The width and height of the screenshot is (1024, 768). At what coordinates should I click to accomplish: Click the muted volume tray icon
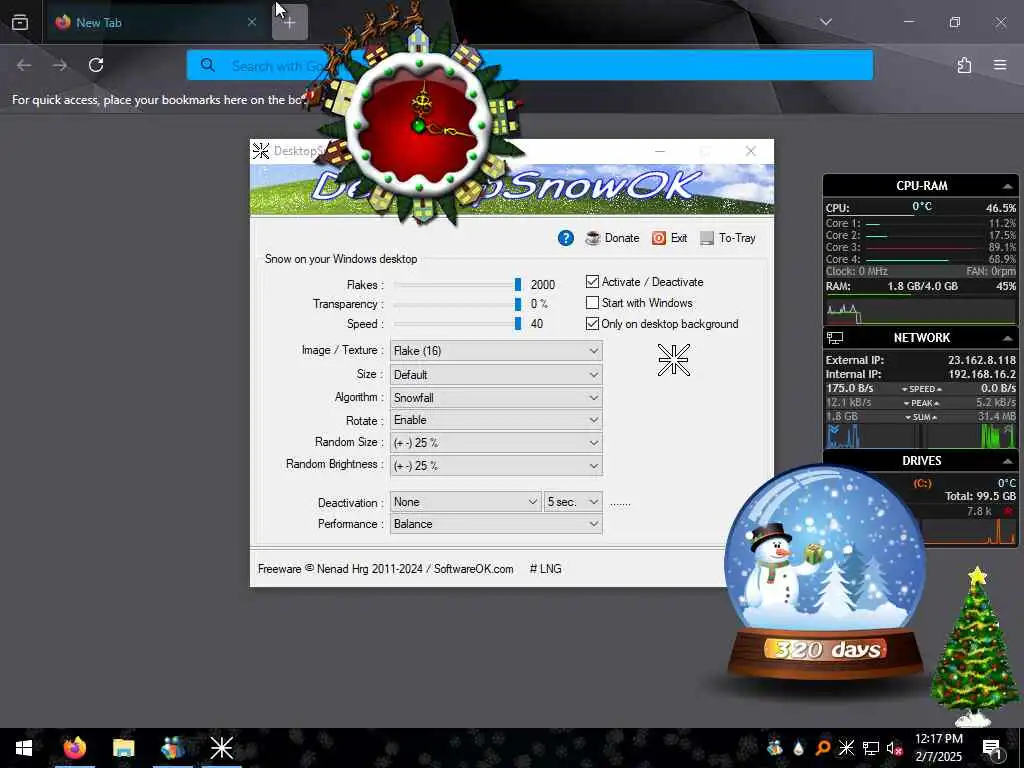click(x=895, y=748)
